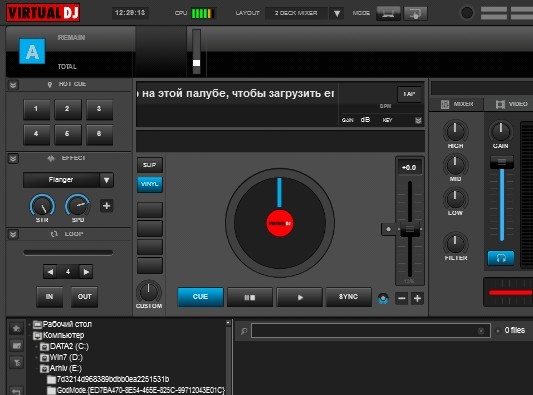Viewport: 533px width, 395px height.
Task: Click the pause/stutter button
Action: 250,297
